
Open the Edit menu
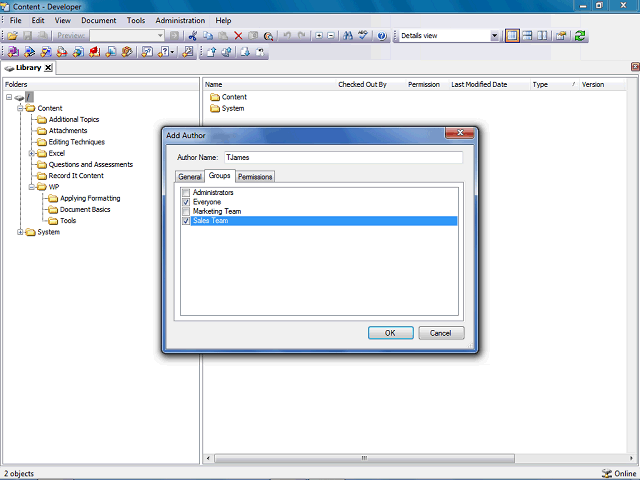point(38,20)
